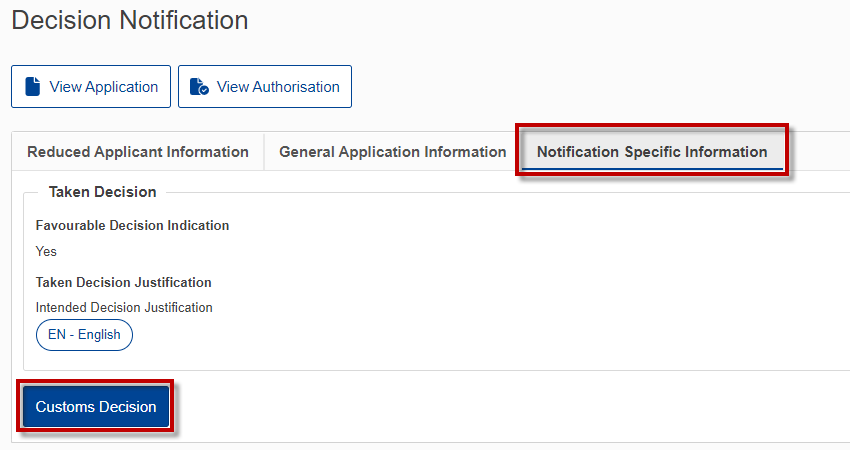Image resolution: width=850 pixels, height=450 pixels.
Task: Click the checkmark badge on the authorisation icon
Action: [204, 91]
